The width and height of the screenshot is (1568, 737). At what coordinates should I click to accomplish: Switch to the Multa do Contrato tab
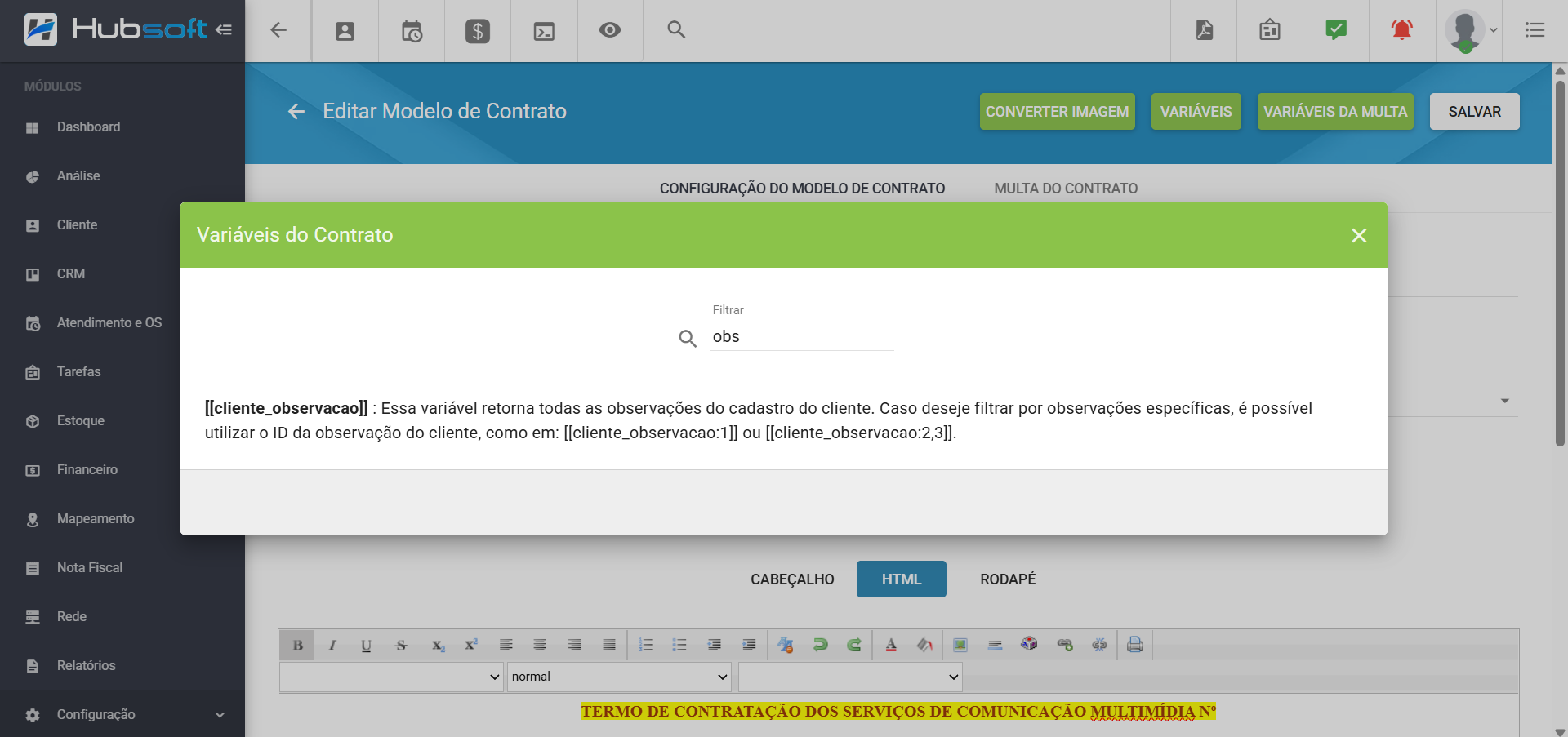coord(1065,189)
